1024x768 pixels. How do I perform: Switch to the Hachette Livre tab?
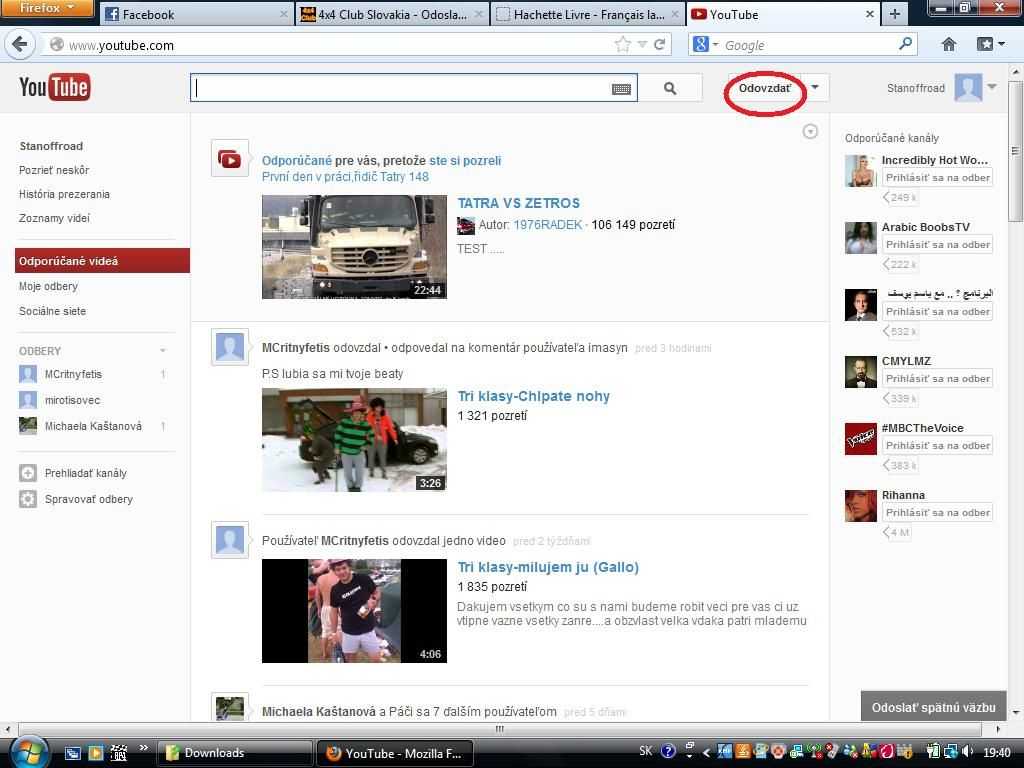[x=588, y=14]
